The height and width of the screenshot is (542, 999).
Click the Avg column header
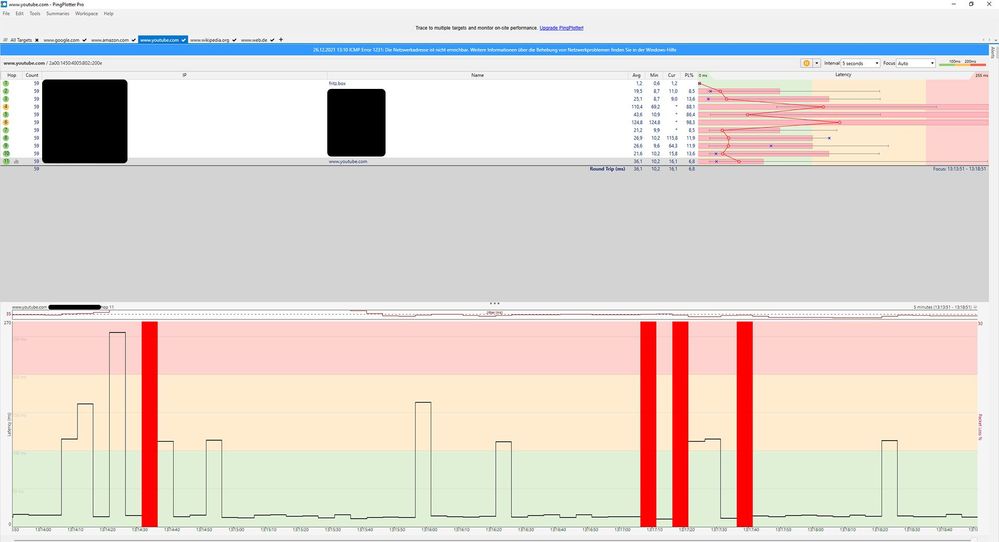coord(636,75)
